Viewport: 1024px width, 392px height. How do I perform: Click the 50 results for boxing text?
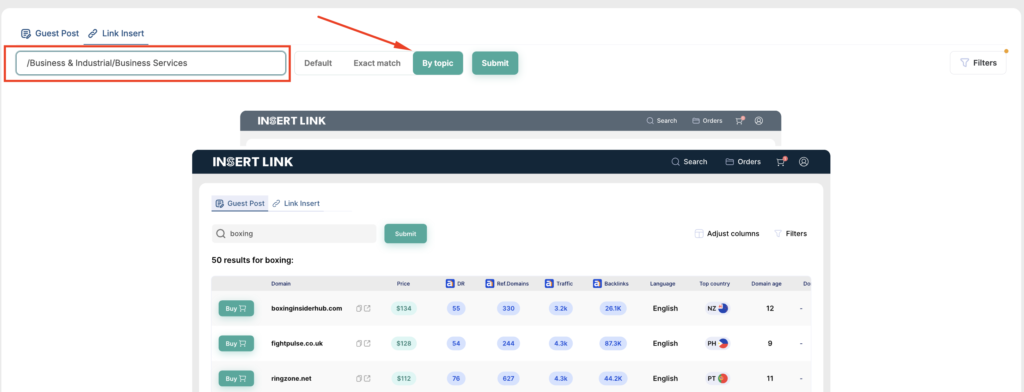pyautogui.click(x=252, y=260)
